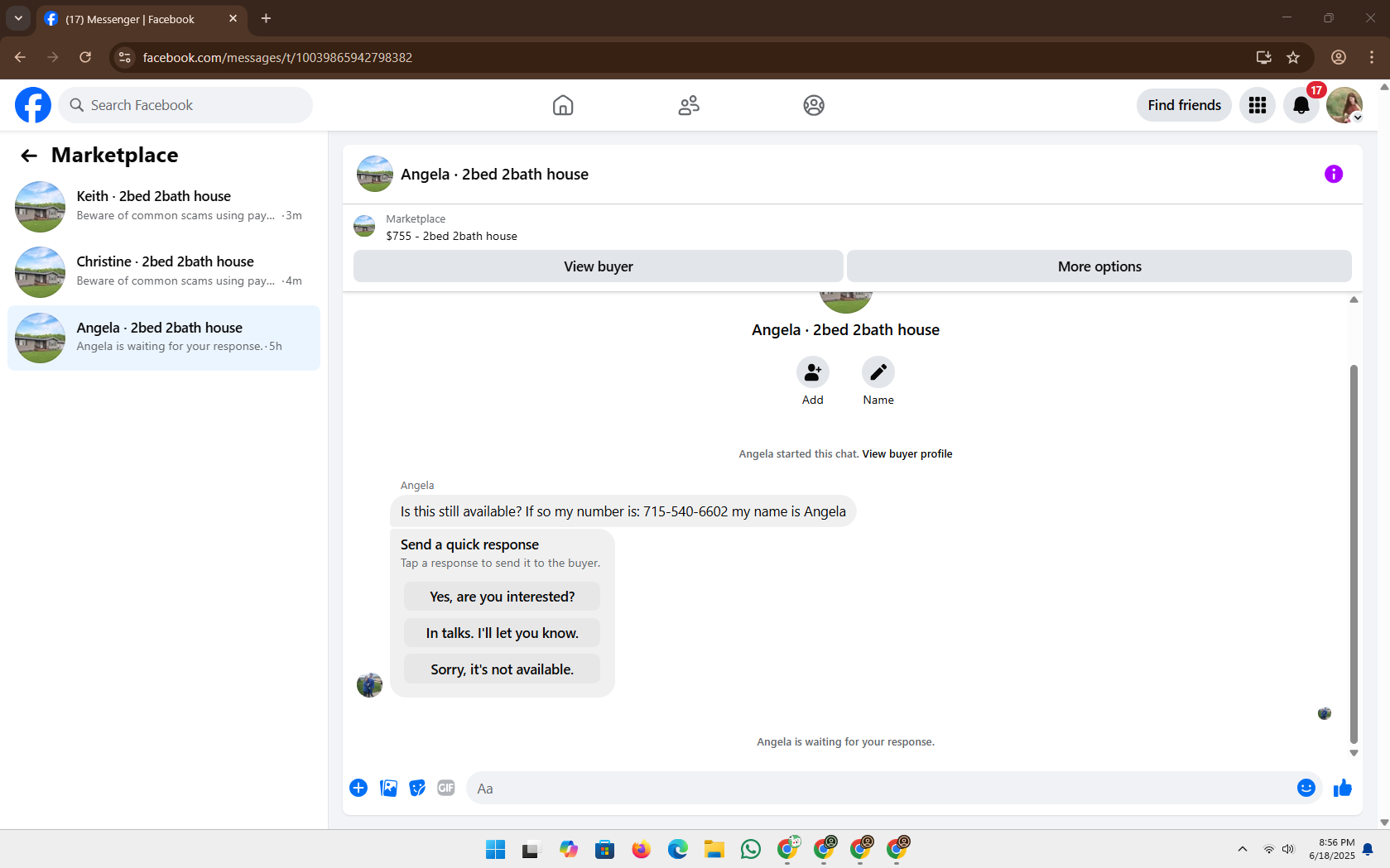This screenshot has height=868, width=1390.
Task: Select the Messenger | Facebook tab
Action: coord(142,19)
